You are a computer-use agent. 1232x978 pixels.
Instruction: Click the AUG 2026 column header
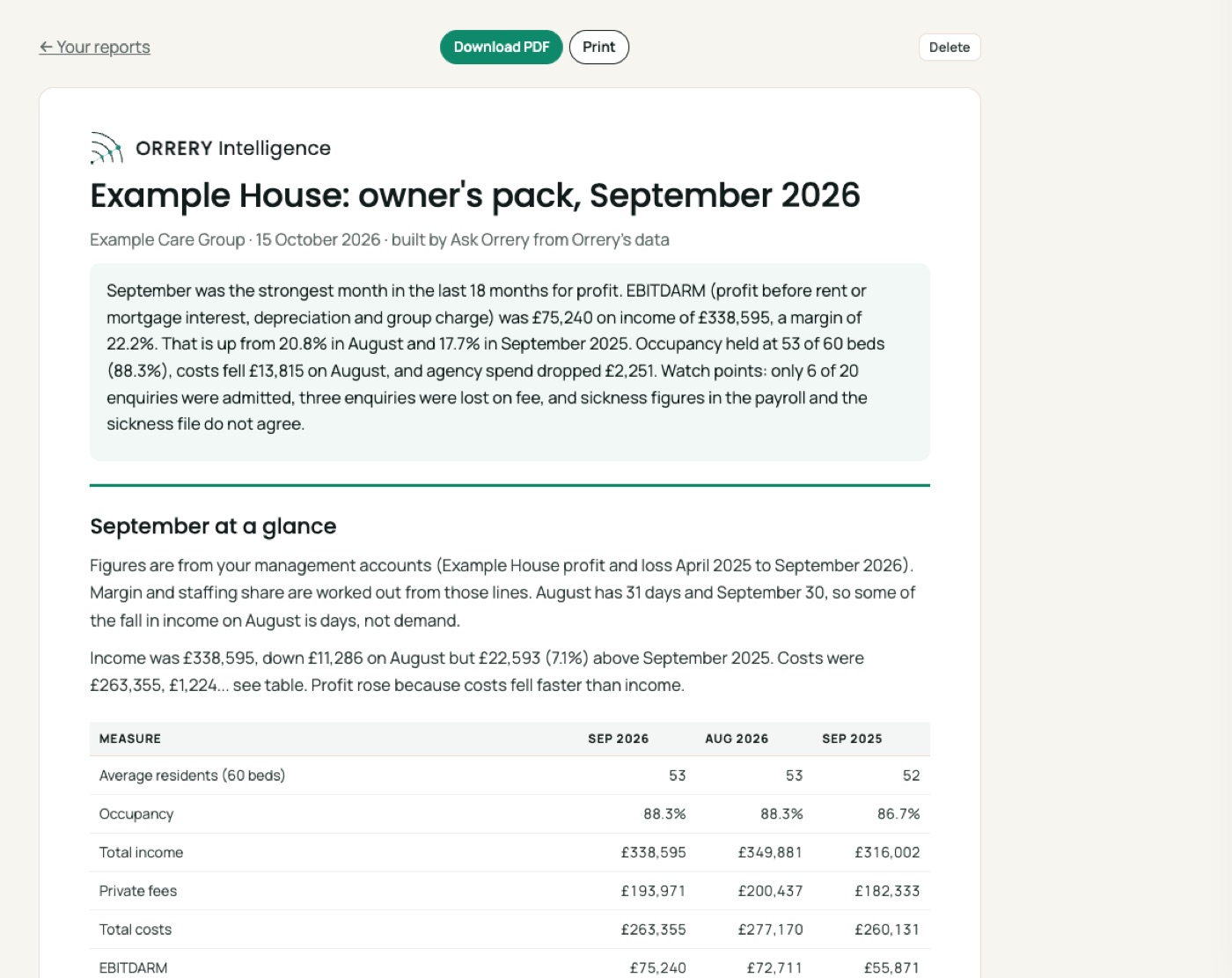(x=737, y=739)
